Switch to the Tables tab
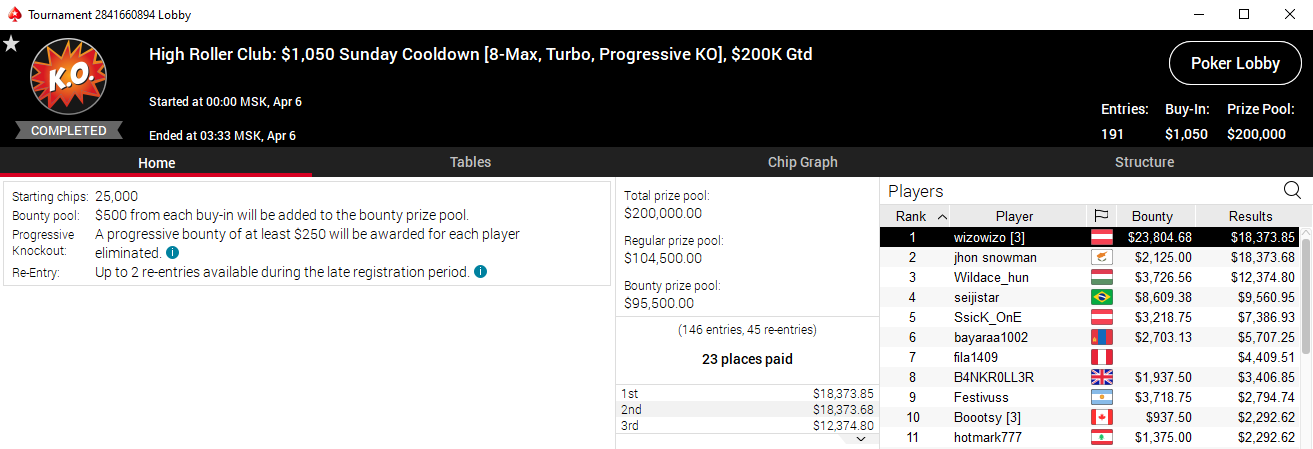The width and height of the screenshot is (1313, 449). [470, 162]
